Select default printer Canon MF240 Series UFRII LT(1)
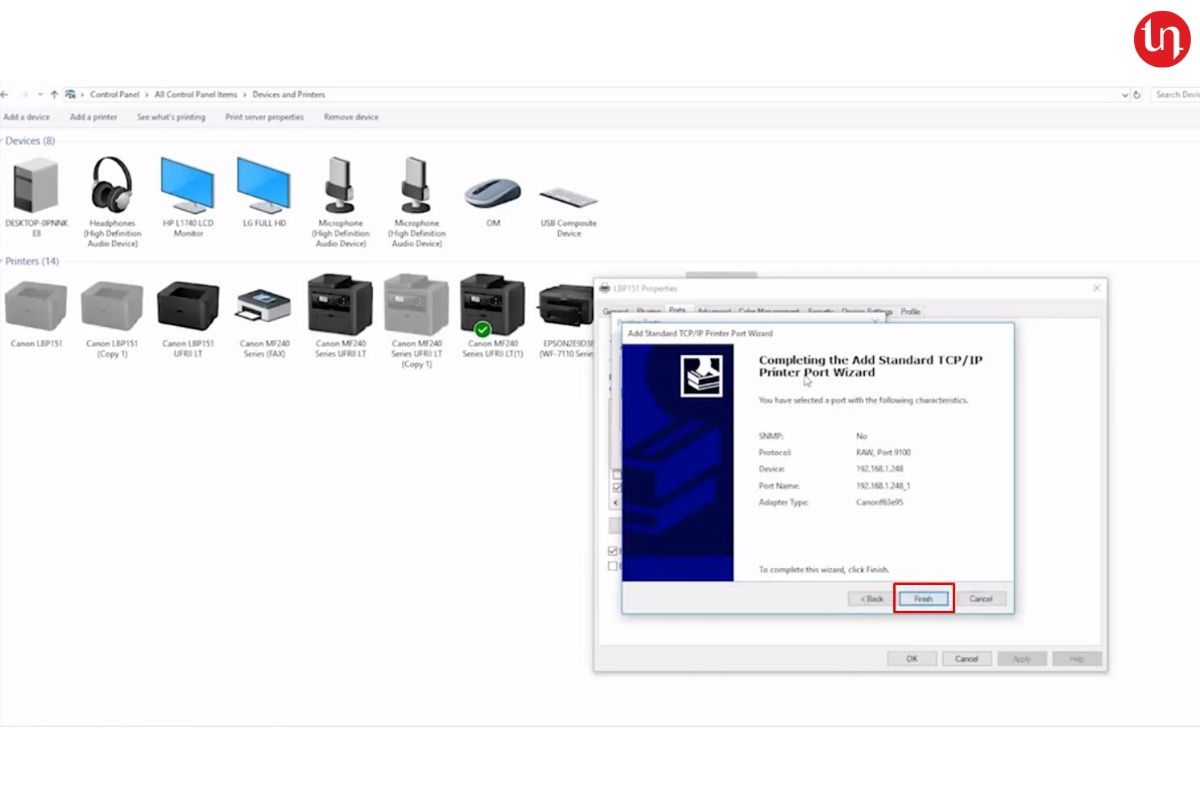Screen dimensions: 1200x800 point(492,304)
